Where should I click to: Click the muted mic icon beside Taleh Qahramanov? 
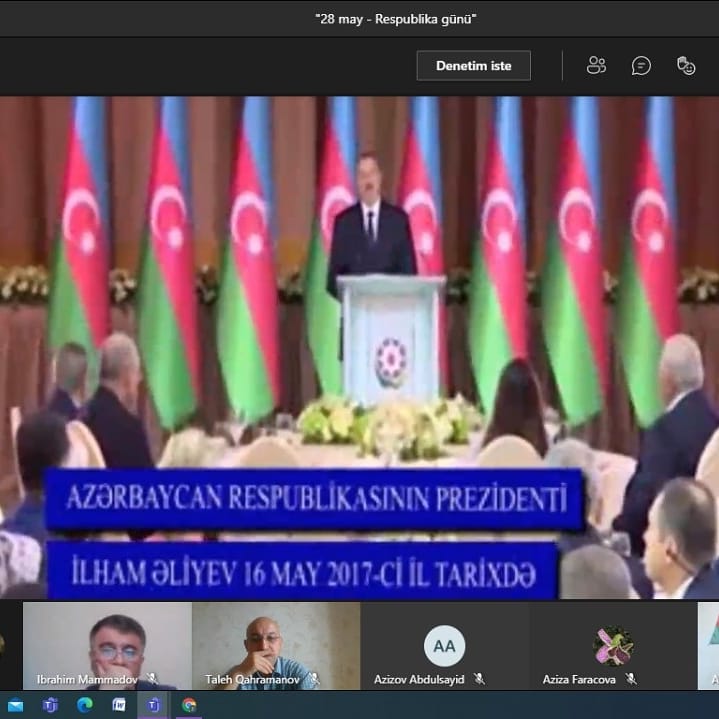(x=313, y=678)
